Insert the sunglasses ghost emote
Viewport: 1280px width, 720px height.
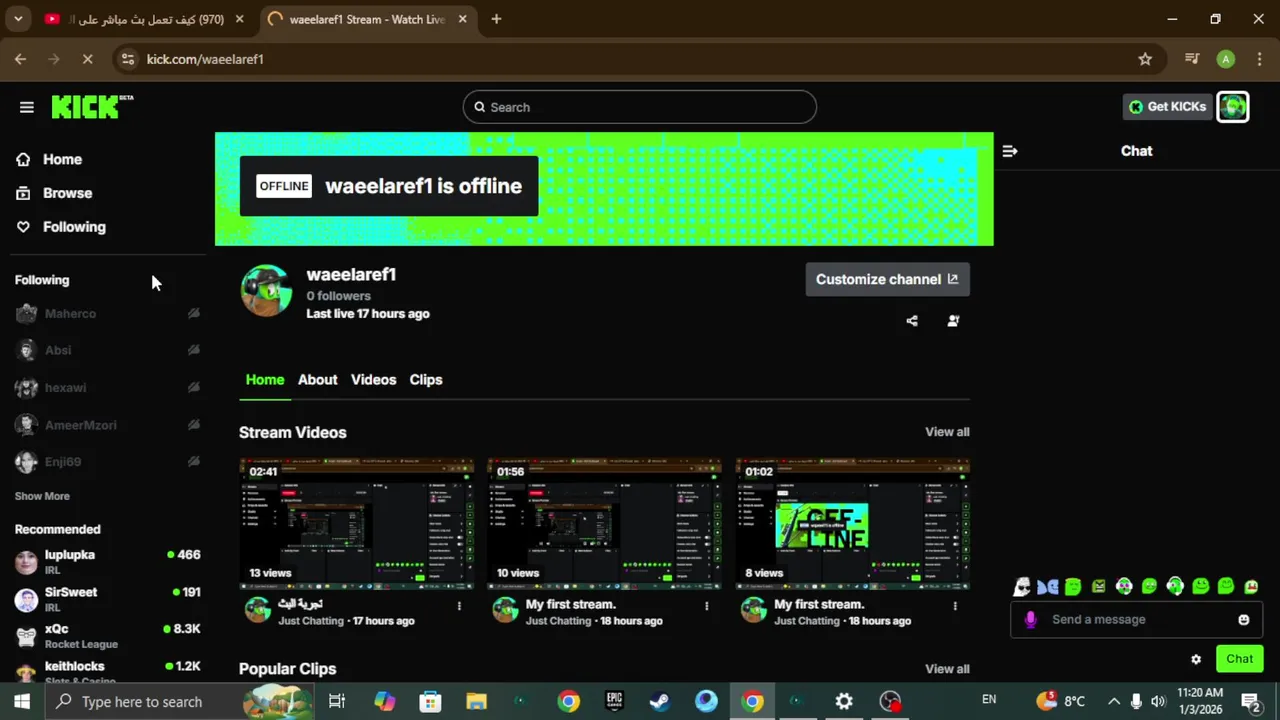click(1022, 587)
